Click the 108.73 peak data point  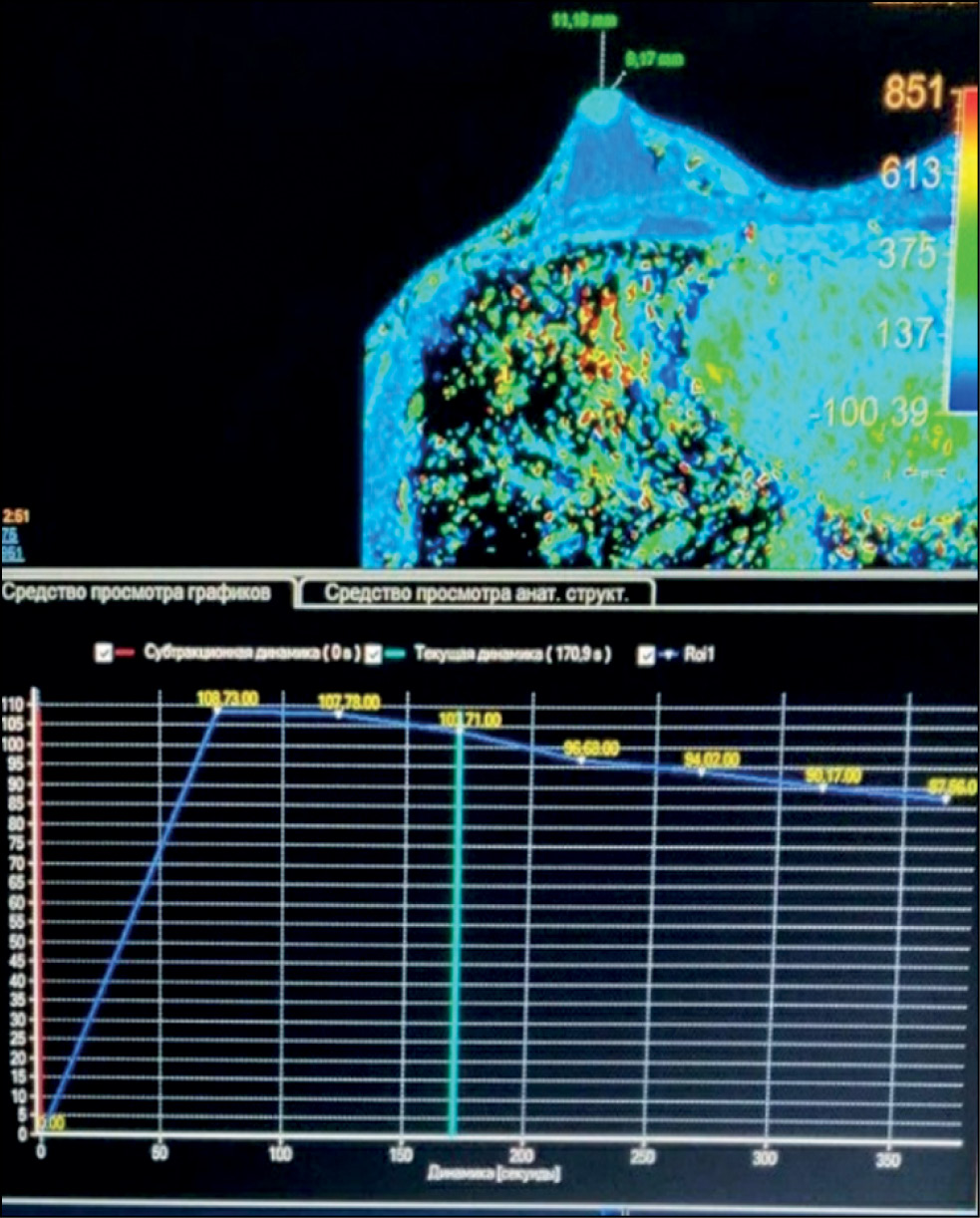216,710
